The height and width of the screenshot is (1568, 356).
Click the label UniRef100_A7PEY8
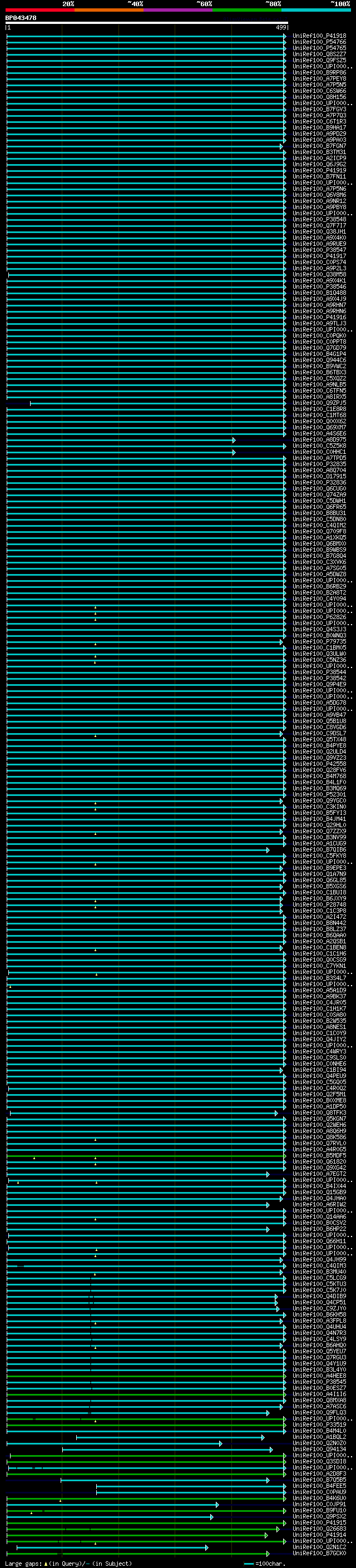click(319, 78)
